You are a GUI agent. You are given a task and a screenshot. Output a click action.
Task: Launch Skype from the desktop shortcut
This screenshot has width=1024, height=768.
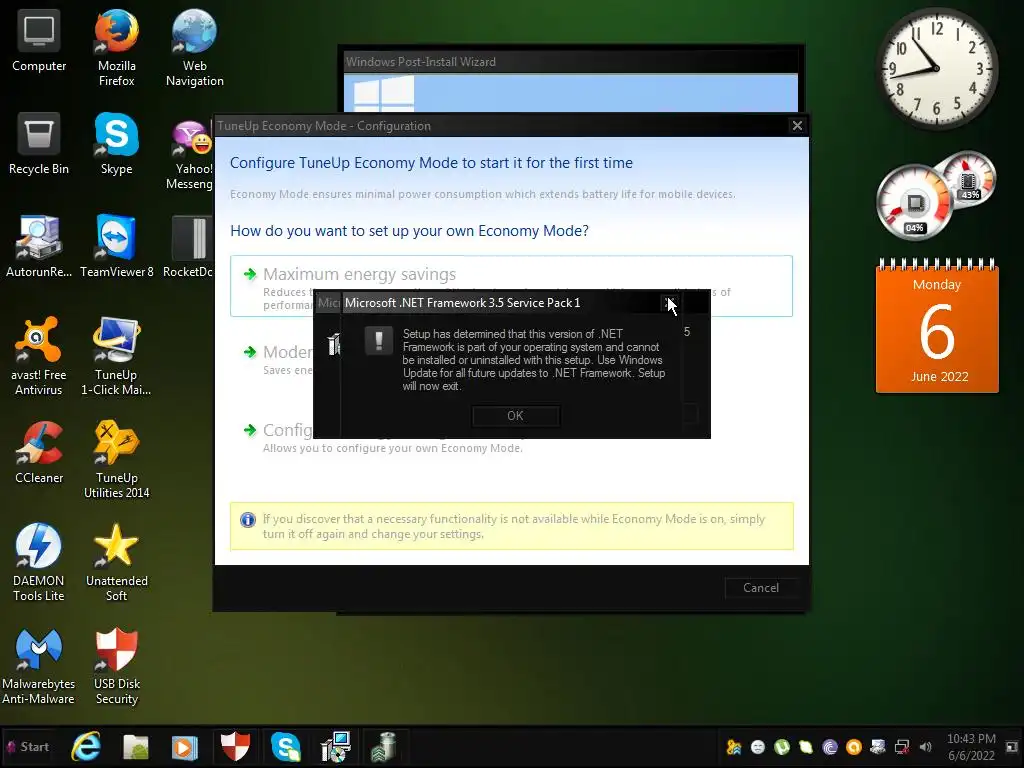[x=116, y=144]
